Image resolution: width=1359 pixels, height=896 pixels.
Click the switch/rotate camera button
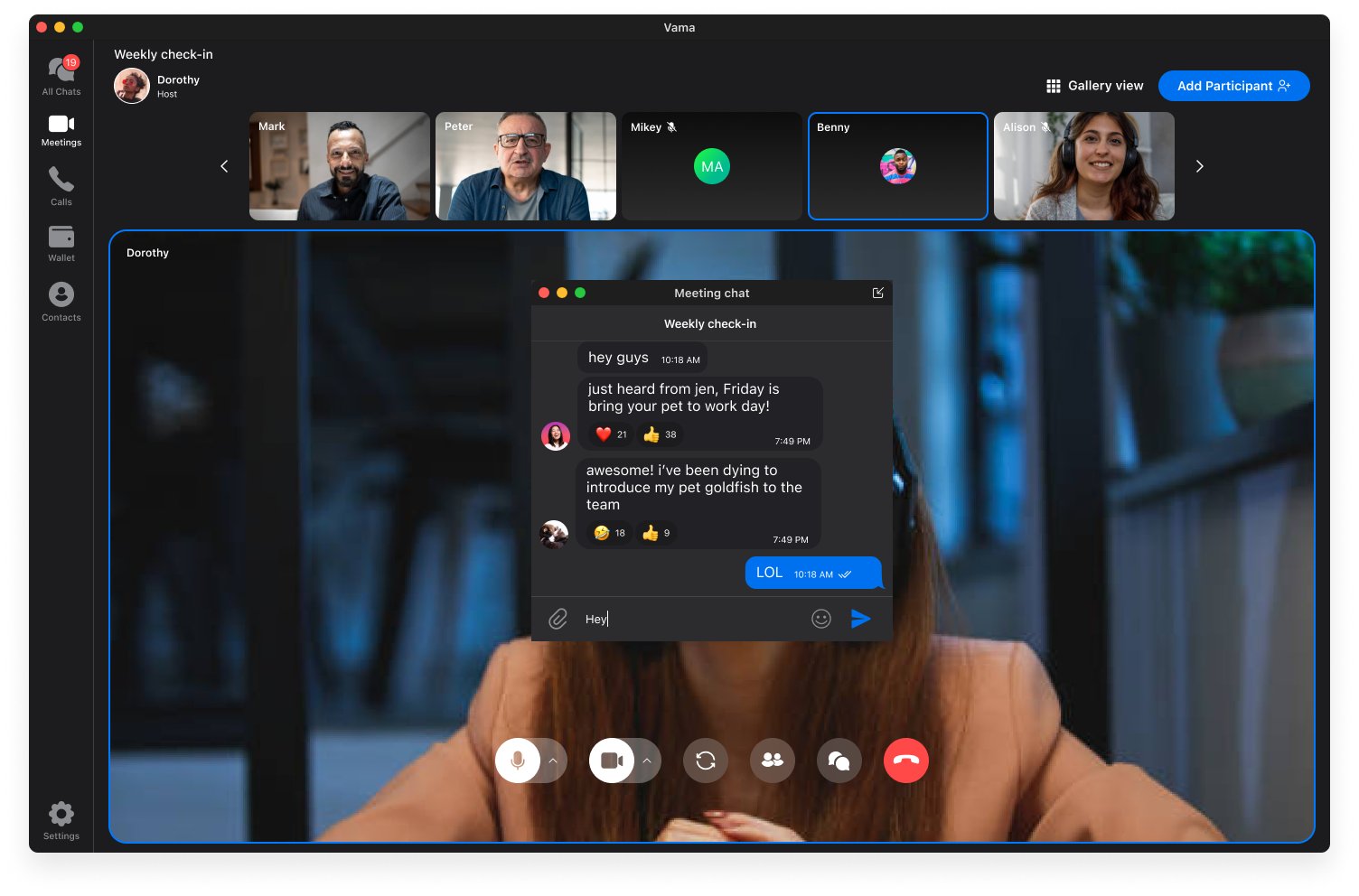point(706,761)
